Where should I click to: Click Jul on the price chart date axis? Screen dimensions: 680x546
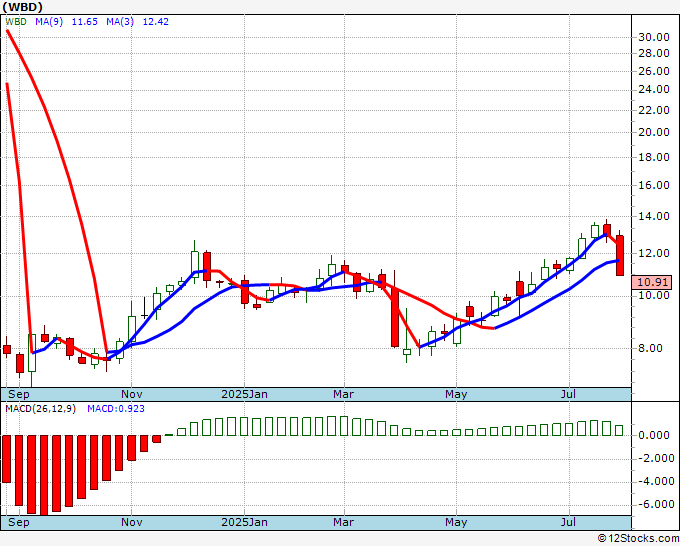[x=569, y=394]
